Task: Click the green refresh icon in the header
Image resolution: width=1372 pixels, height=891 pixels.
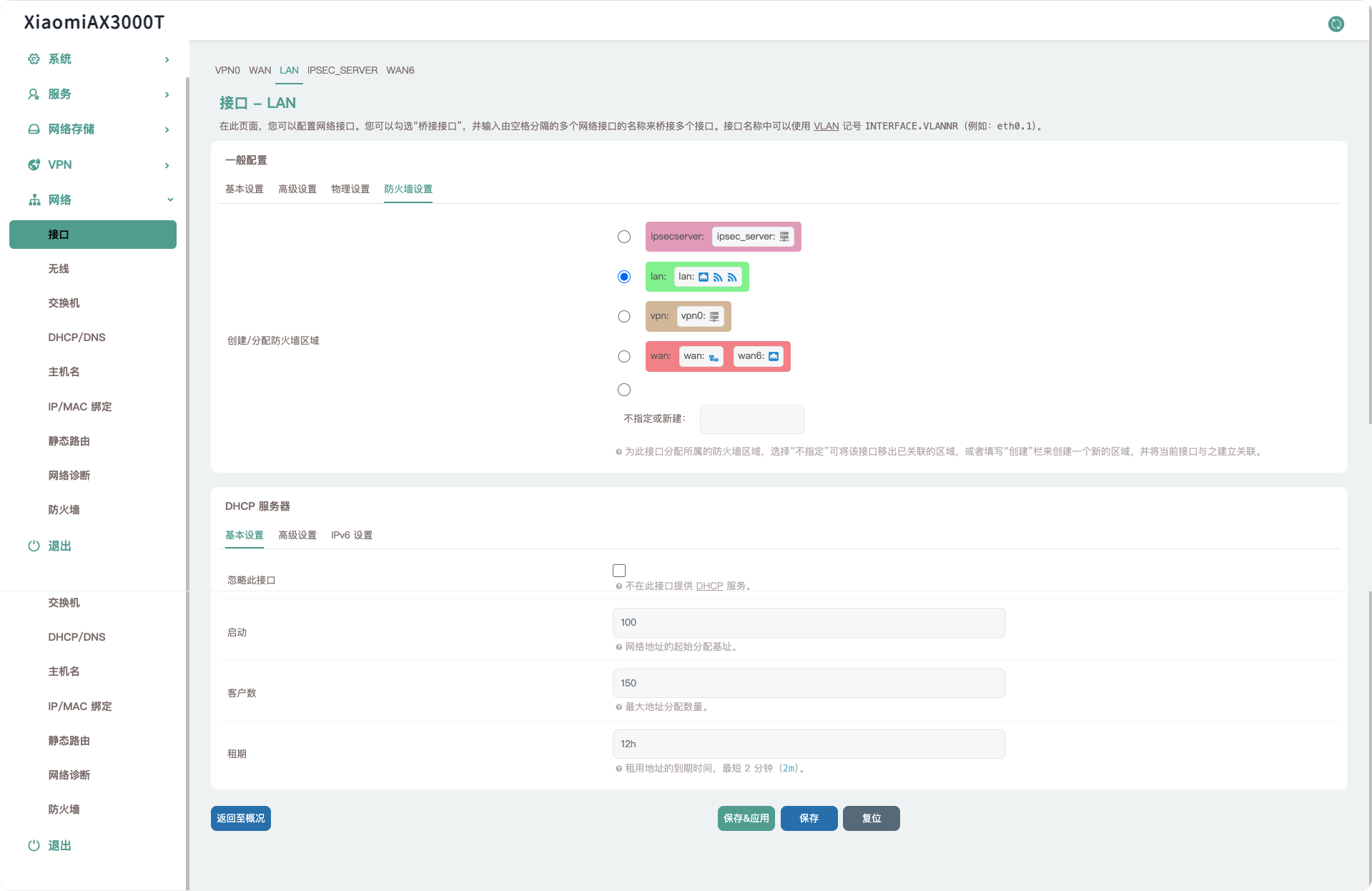Action: coord(1336,24)
